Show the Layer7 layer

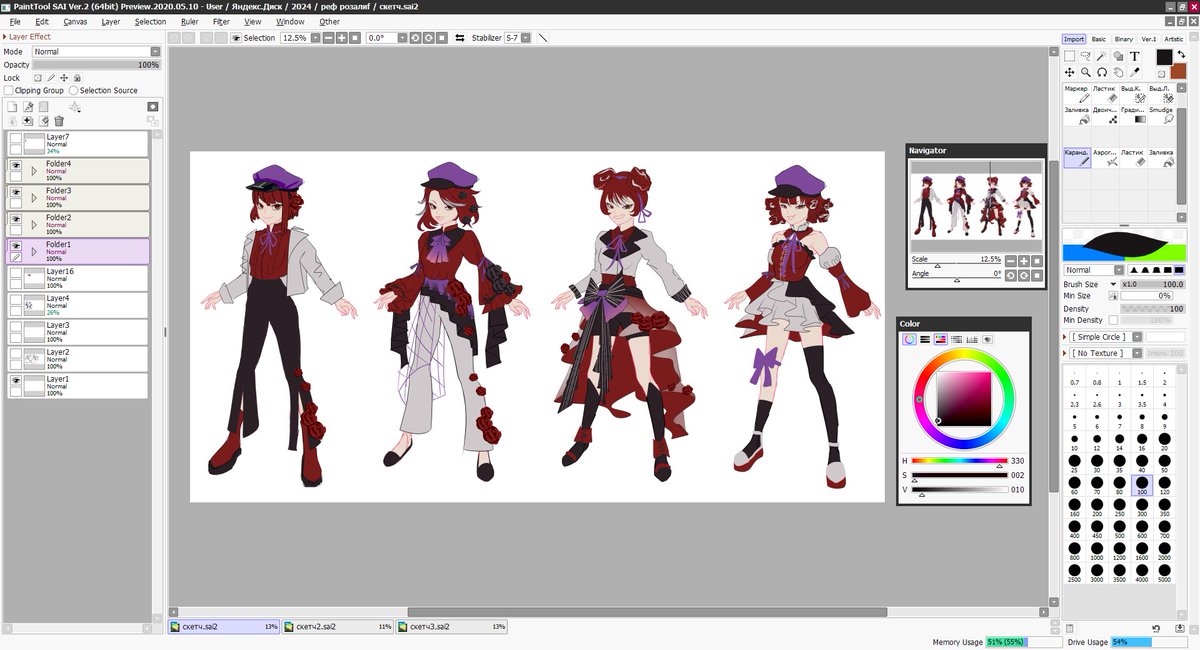tap(15, 137)
